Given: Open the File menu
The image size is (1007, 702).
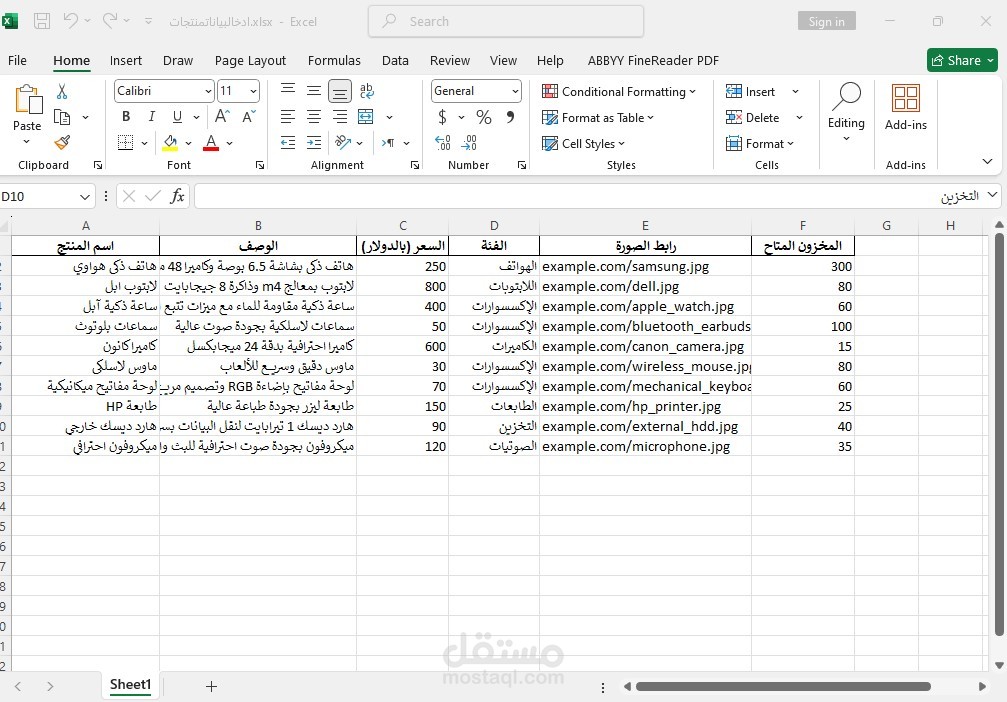Looking at the screenshot, I should [17, 60].
